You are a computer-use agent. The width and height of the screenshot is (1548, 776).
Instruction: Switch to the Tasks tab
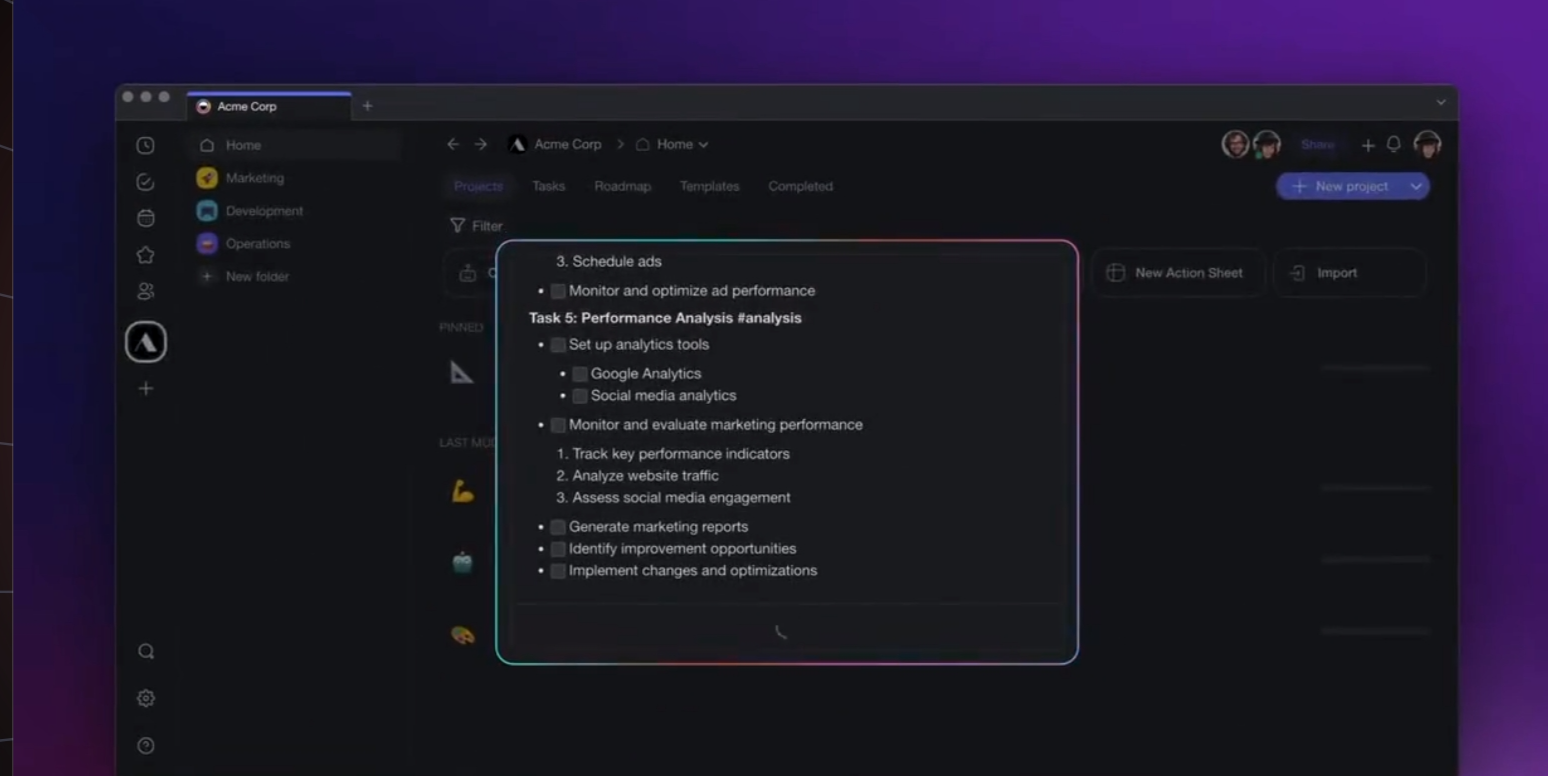tap(548, 186)
